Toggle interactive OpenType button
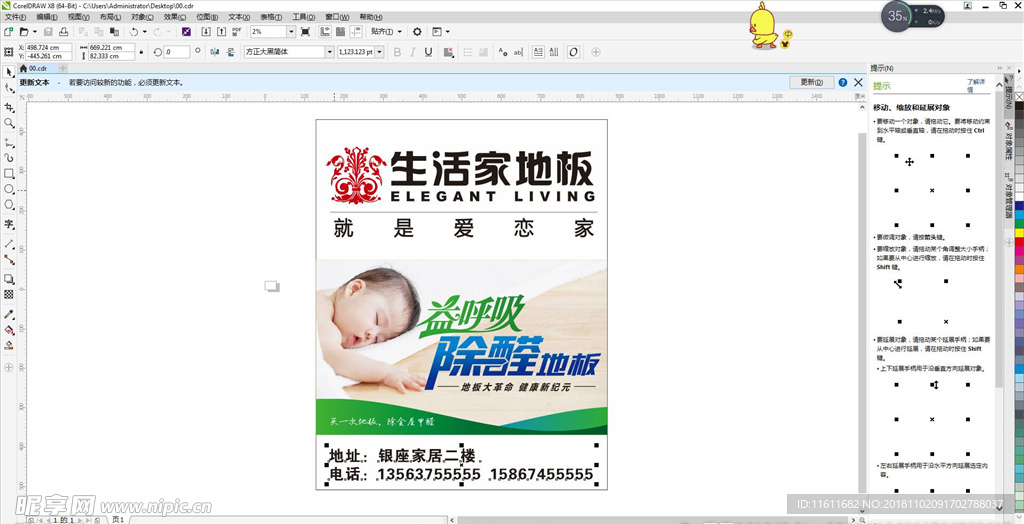 tap(573, 52)
